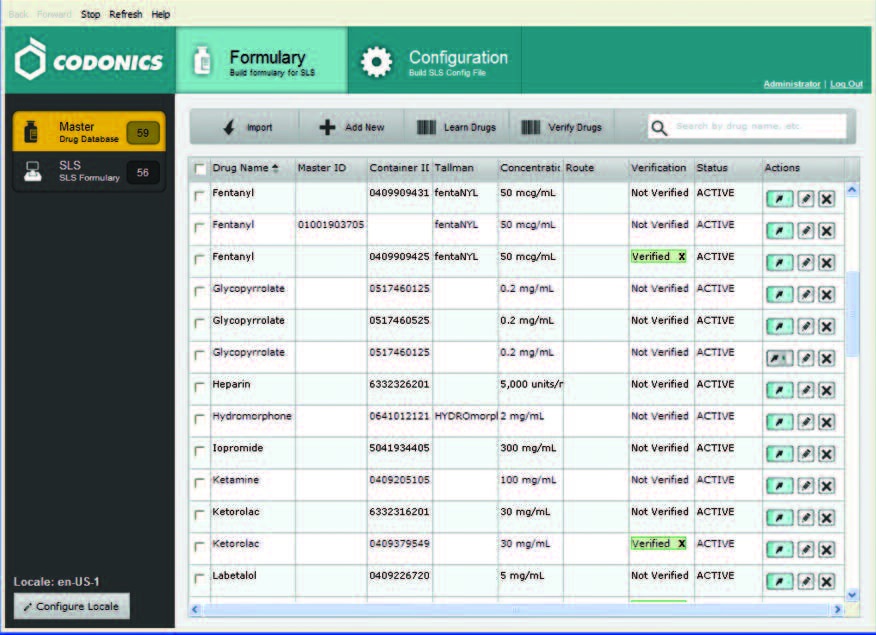
Task: Open the Formulary tab
Action: [x=261, y=60]
